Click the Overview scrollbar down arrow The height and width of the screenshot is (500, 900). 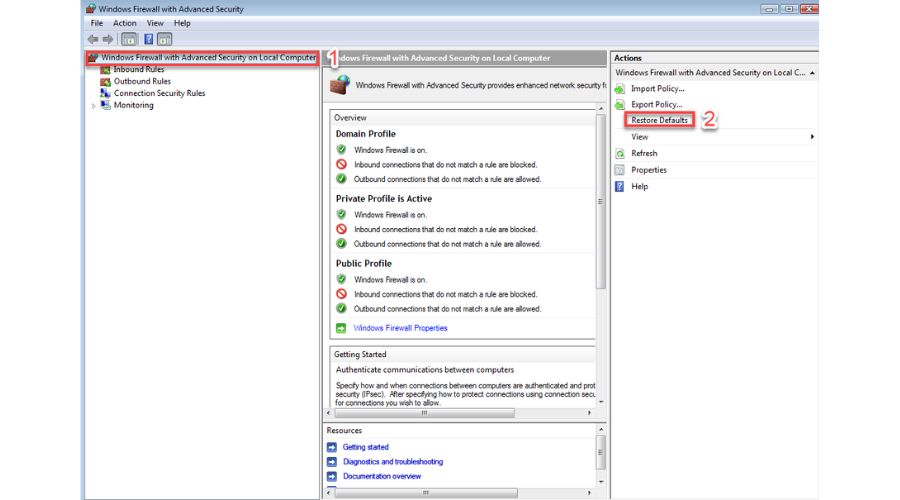click(x=601, y=402)
